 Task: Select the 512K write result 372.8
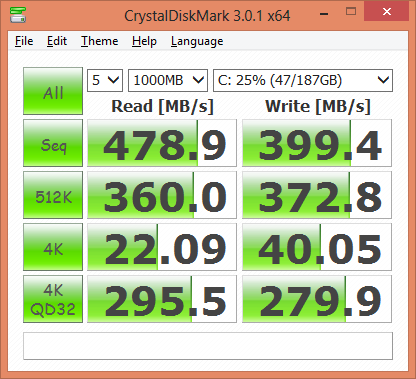pos(317,195)
